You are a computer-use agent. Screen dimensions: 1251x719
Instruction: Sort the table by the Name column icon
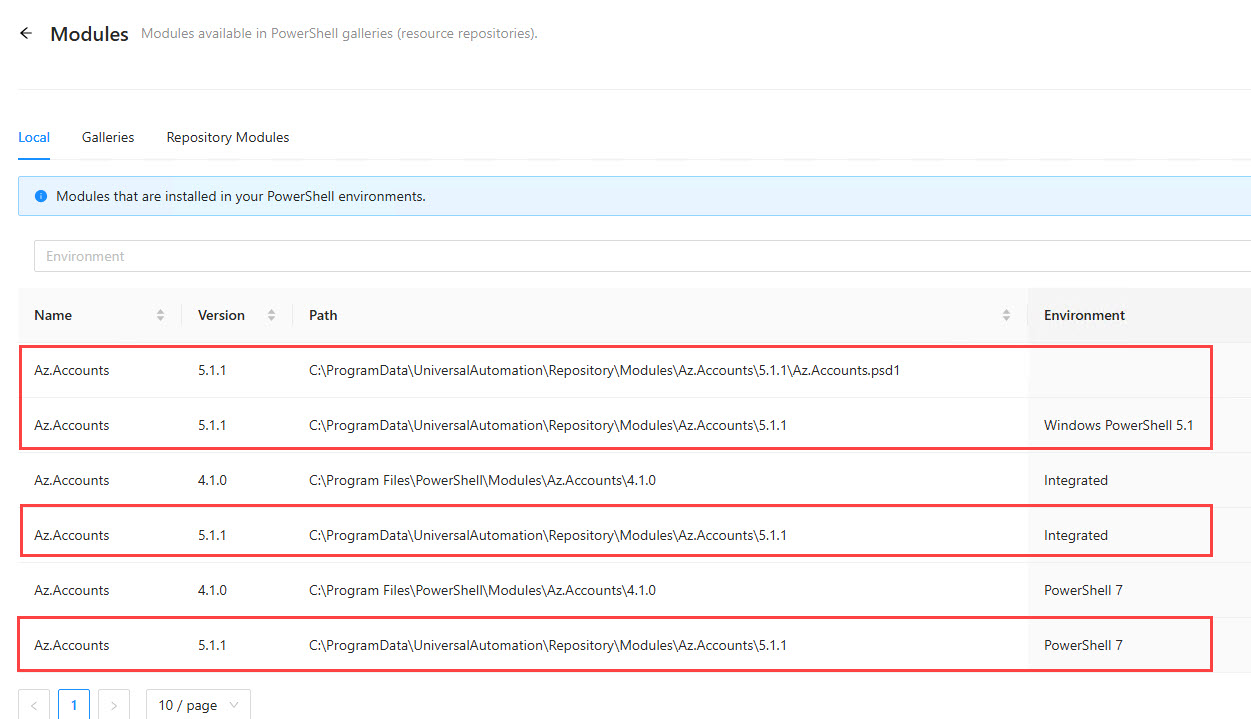tap(160, 315)
